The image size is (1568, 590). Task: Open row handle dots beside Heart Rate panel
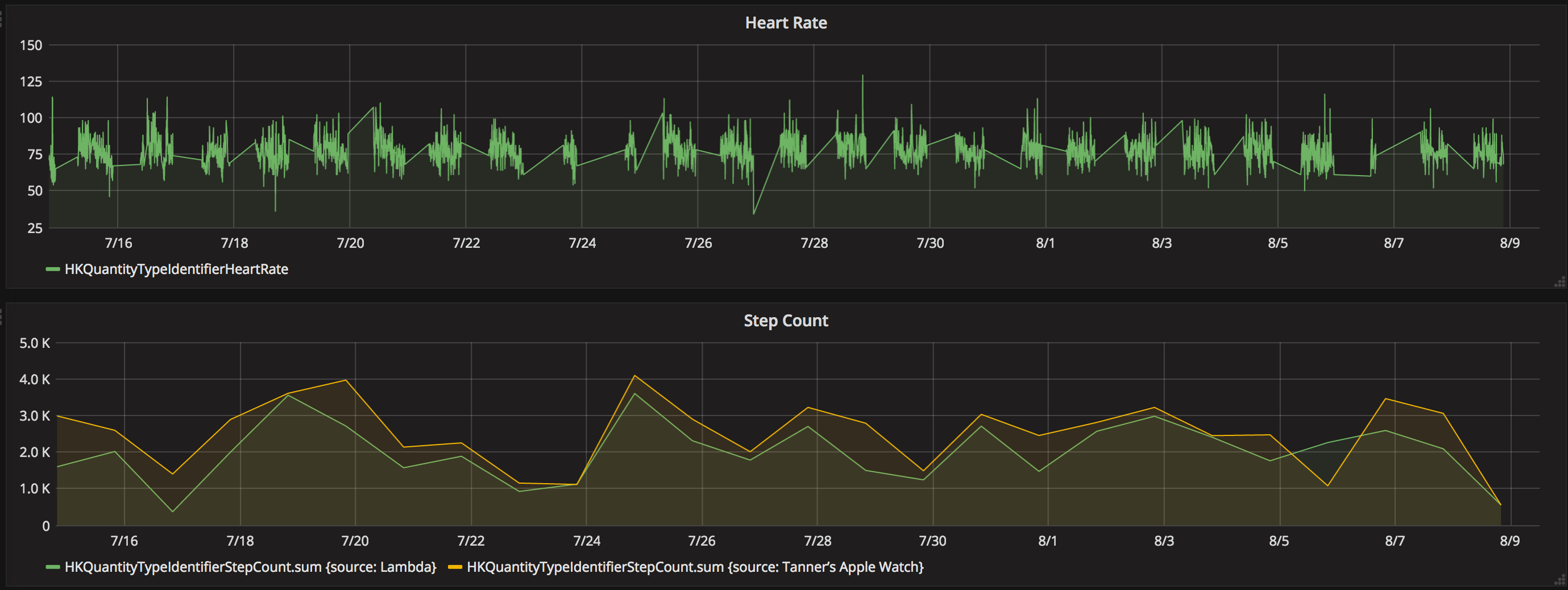(2, 19)
